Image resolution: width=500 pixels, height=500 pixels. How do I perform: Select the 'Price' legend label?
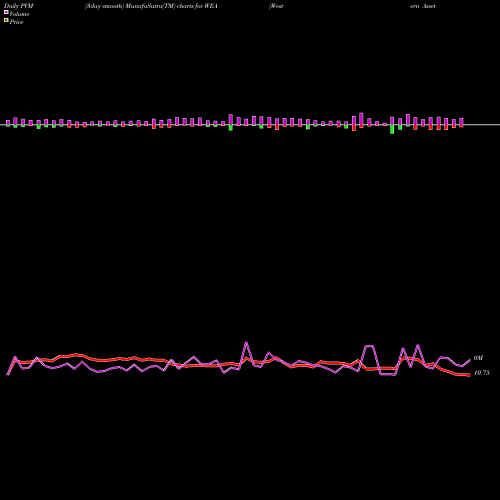[16, 22]
